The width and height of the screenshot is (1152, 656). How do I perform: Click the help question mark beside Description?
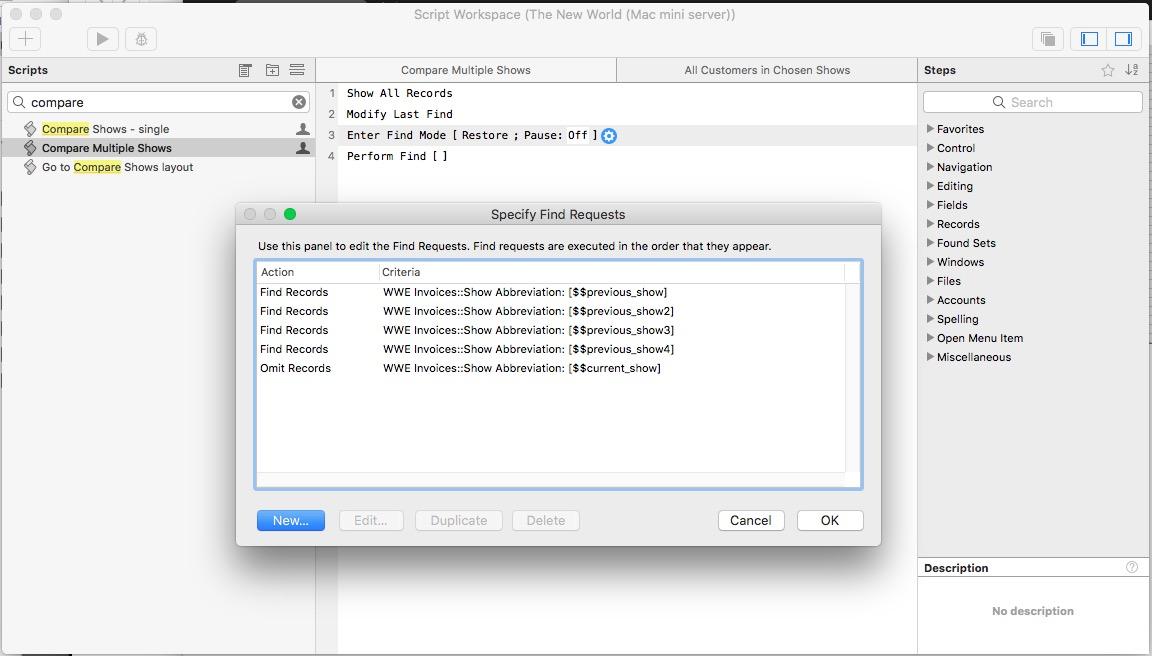point(1132,567)
